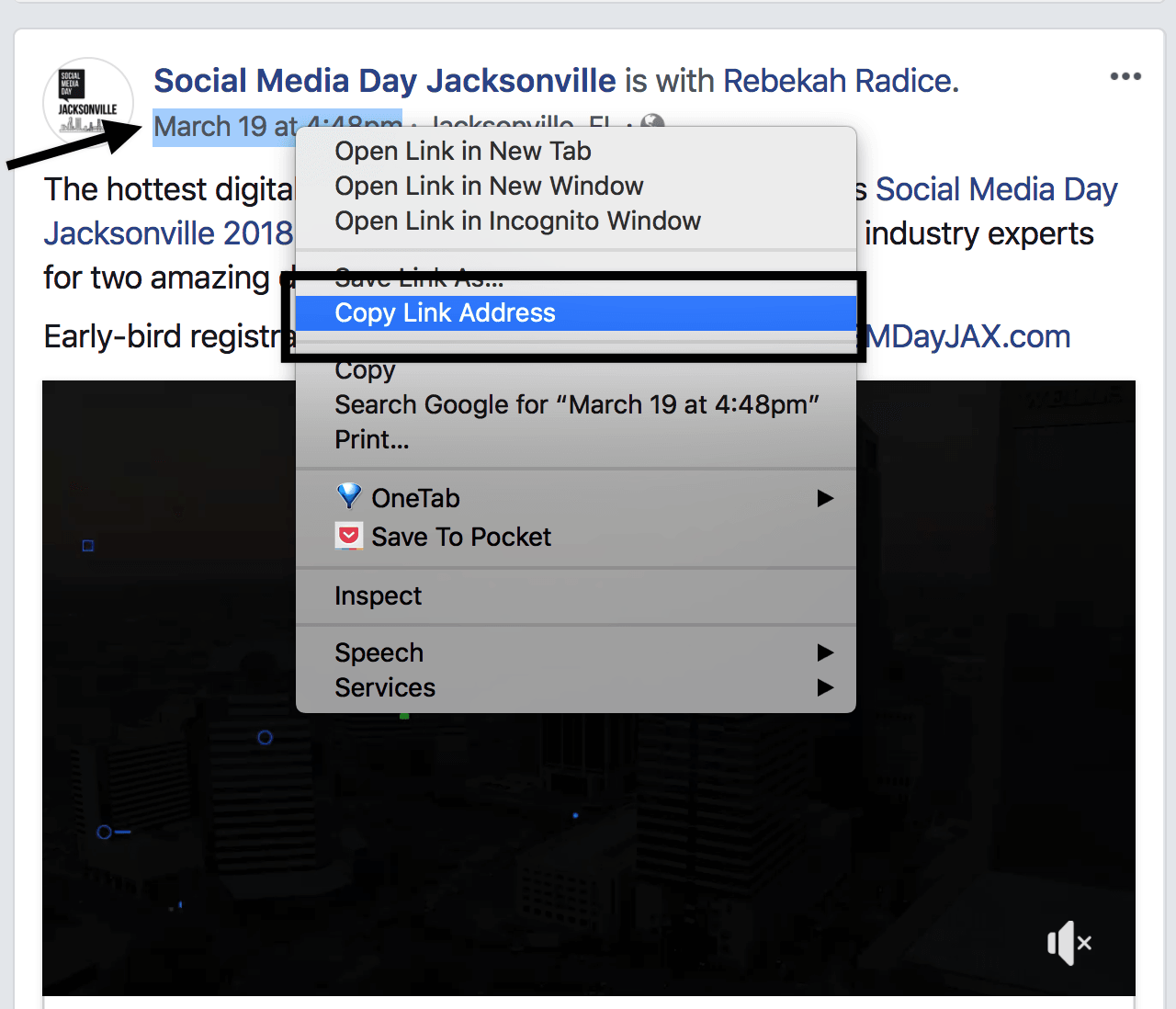Click the OneTab diamond icon
Image resolution: width=1176 pixels, height=1009 pixels.
[349, 497]
